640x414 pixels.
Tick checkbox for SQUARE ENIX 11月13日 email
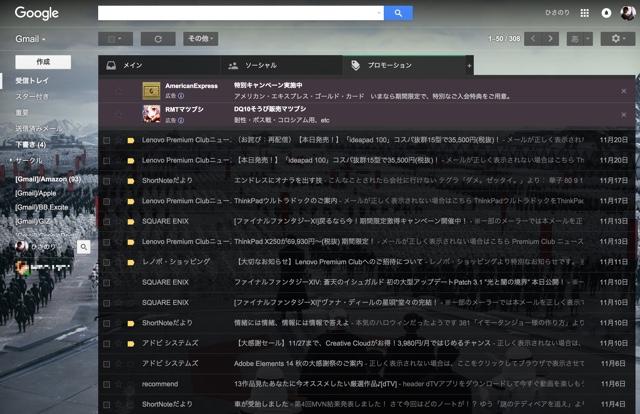(107, 222)
